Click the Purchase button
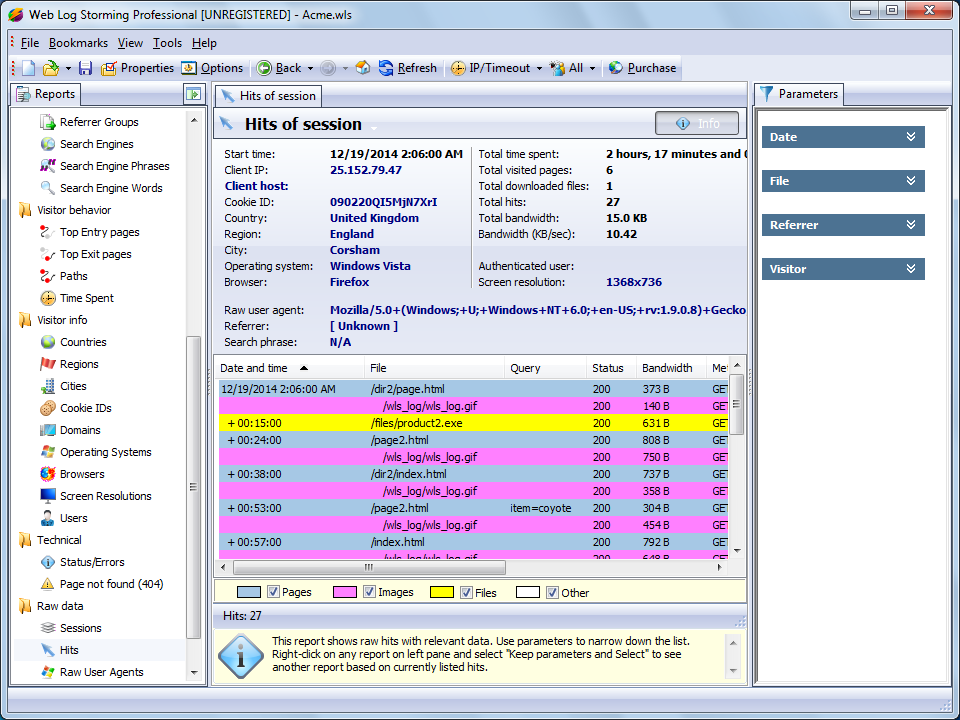Image resolution: width=960 pixels, height=720 pixels. (x=642, y=69)
